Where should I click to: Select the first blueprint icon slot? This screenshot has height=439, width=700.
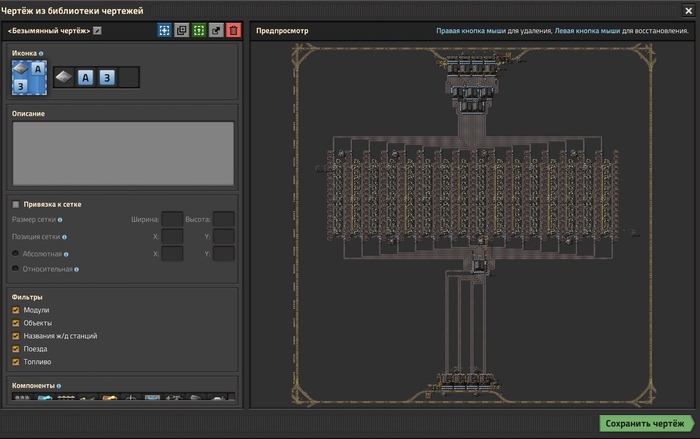pos(64,77)
